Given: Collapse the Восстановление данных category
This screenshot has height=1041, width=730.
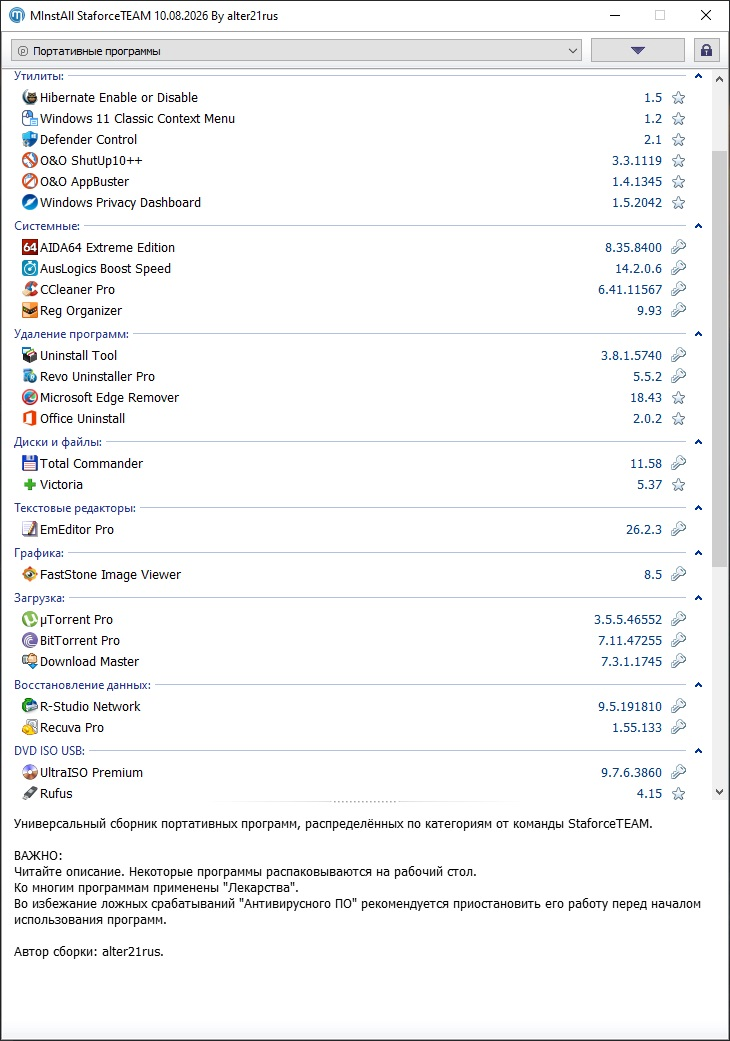Looking at the screenshot, I should click(698, 684).
